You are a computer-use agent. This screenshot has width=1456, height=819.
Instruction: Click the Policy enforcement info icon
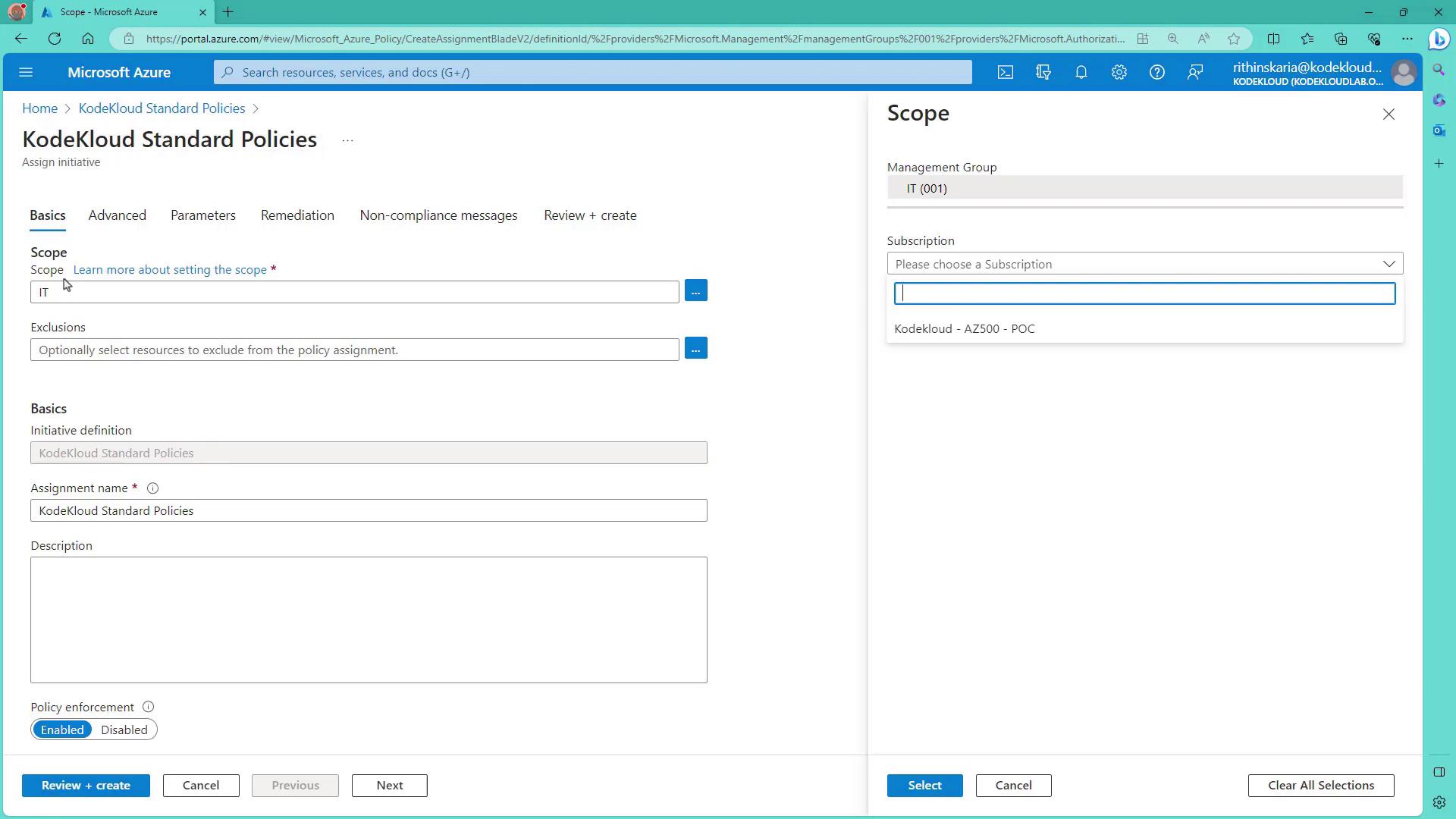(149, 707)
